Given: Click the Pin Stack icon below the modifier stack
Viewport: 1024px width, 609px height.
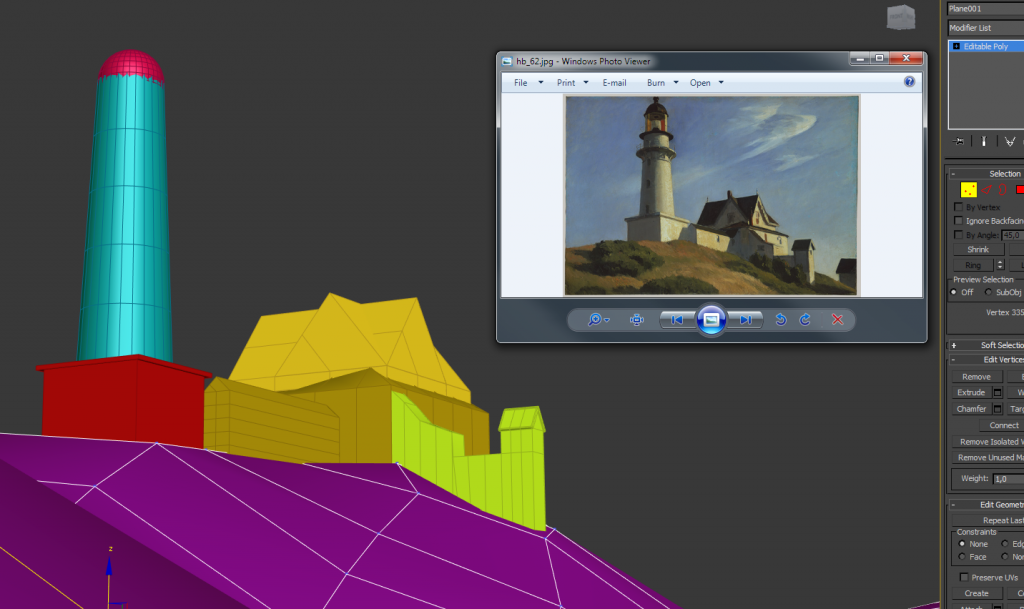Looking at the screenshot, I should pyautogui.click(x=959, y=141).
